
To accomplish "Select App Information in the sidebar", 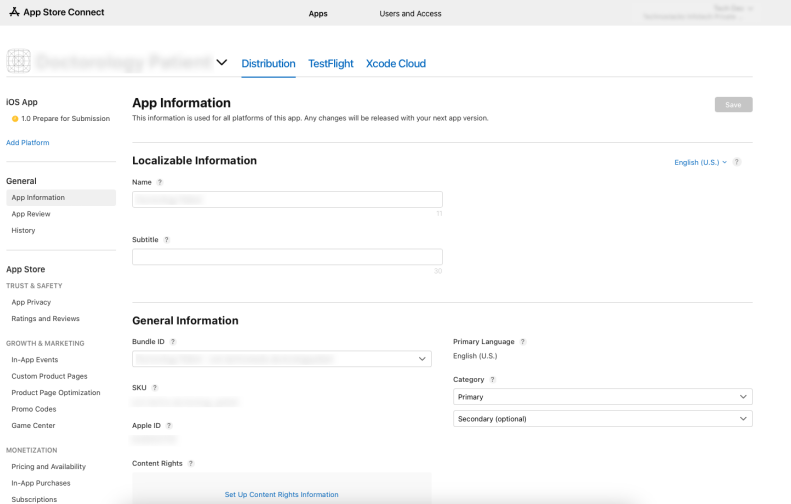I will (x=61, y=198).
